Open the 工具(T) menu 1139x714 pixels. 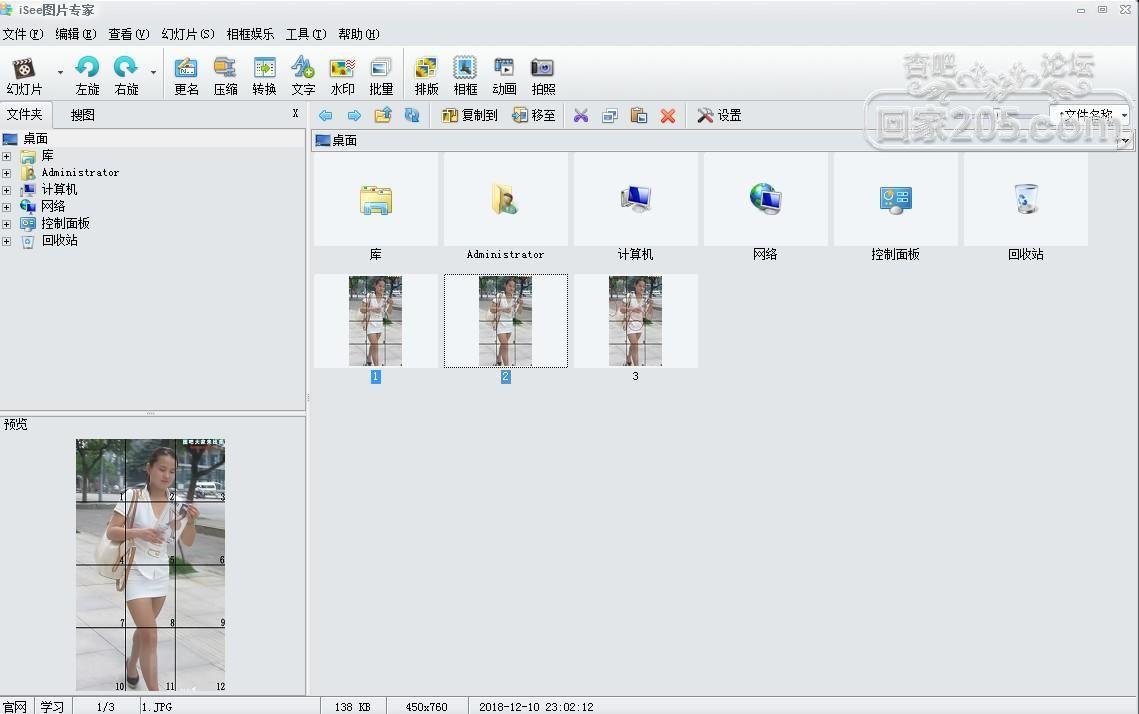[306, 34]
